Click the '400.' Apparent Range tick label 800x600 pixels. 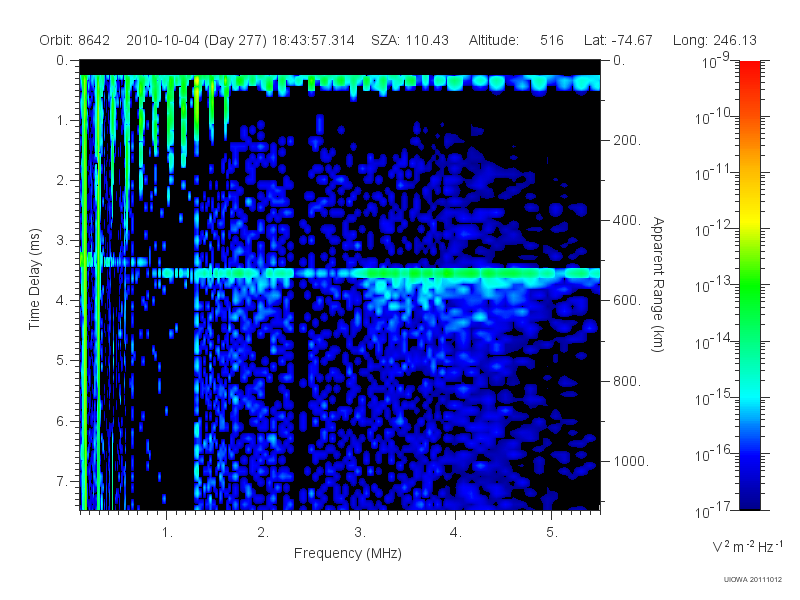coord(627,220)
